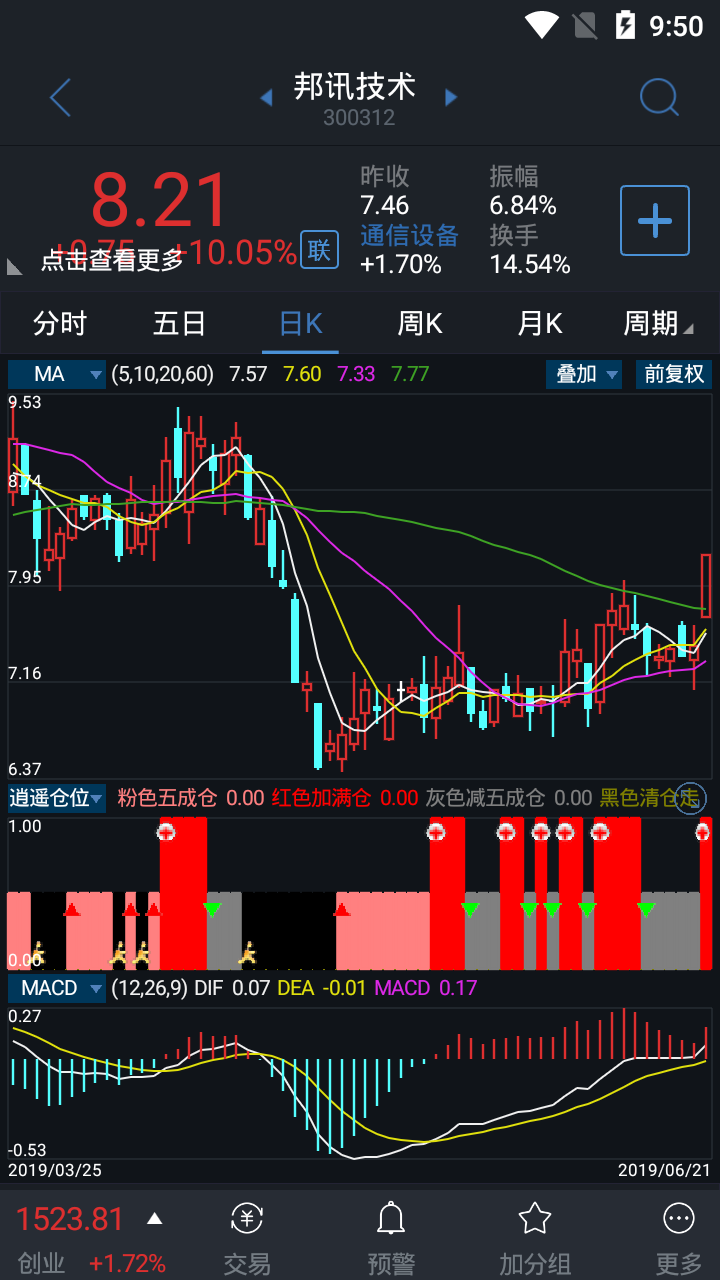
Task: Tap the +1.72% index change
Action: tap(127, 1264)
